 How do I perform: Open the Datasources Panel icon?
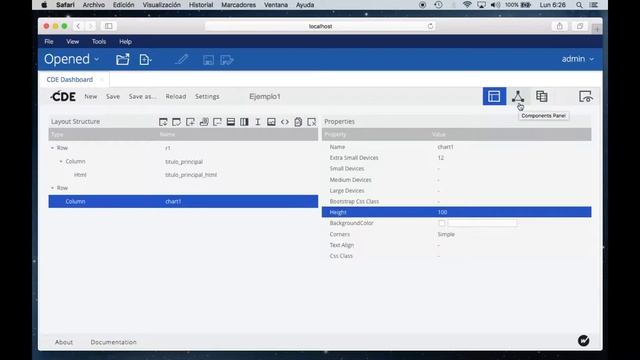542,96
